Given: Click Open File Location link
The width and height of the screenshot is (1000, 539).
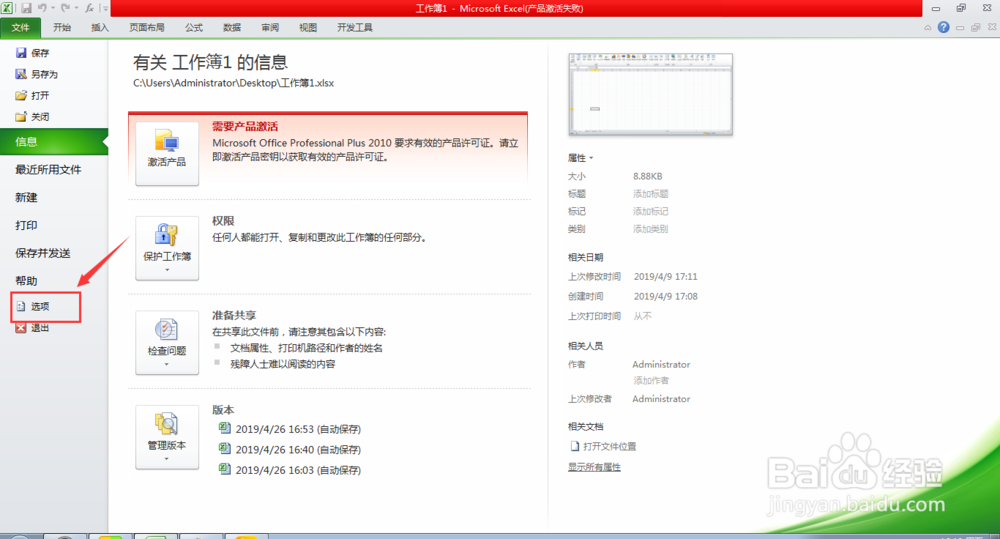Looking at the screenshot, I should pyautogui.click(x=603, y=447).
